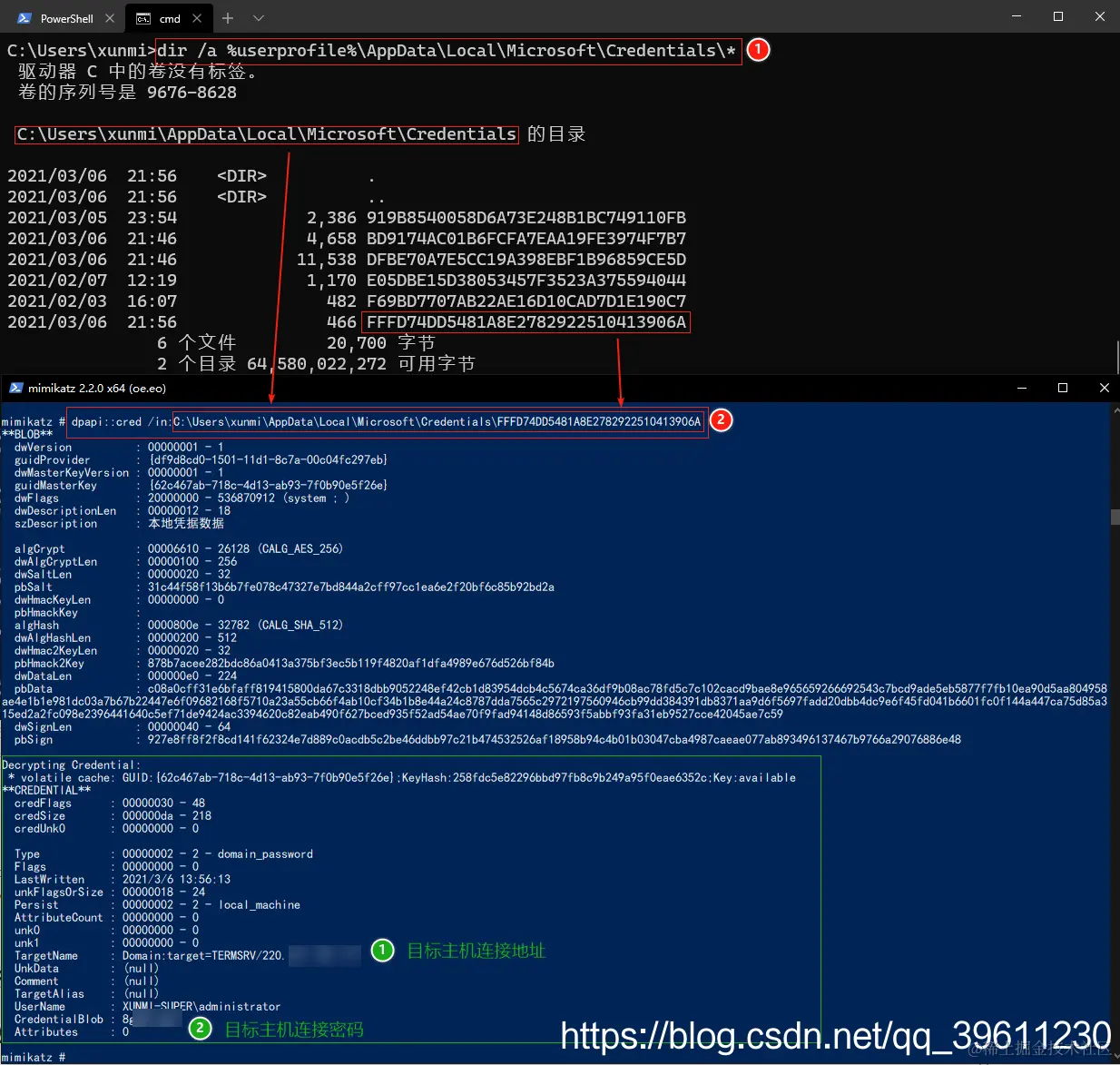Image resolution: width=1120 pixels, height=1065 pixels.
Task: Close the mimikatz window
Action: (x=1104, y=388)
